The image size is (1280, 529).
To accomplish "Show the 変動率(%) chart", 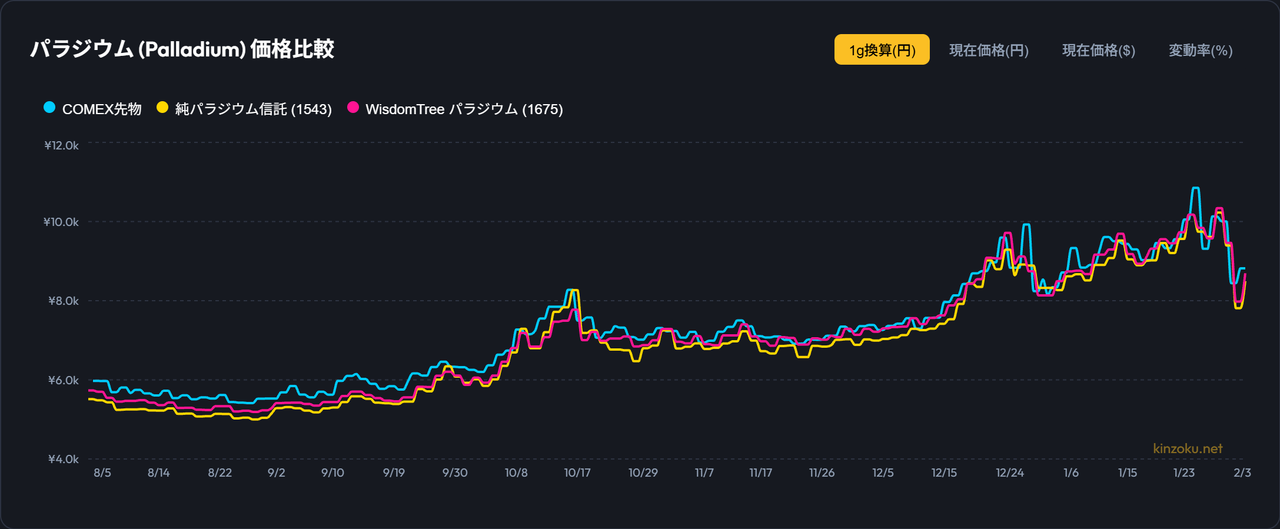I will [1200, 50].
